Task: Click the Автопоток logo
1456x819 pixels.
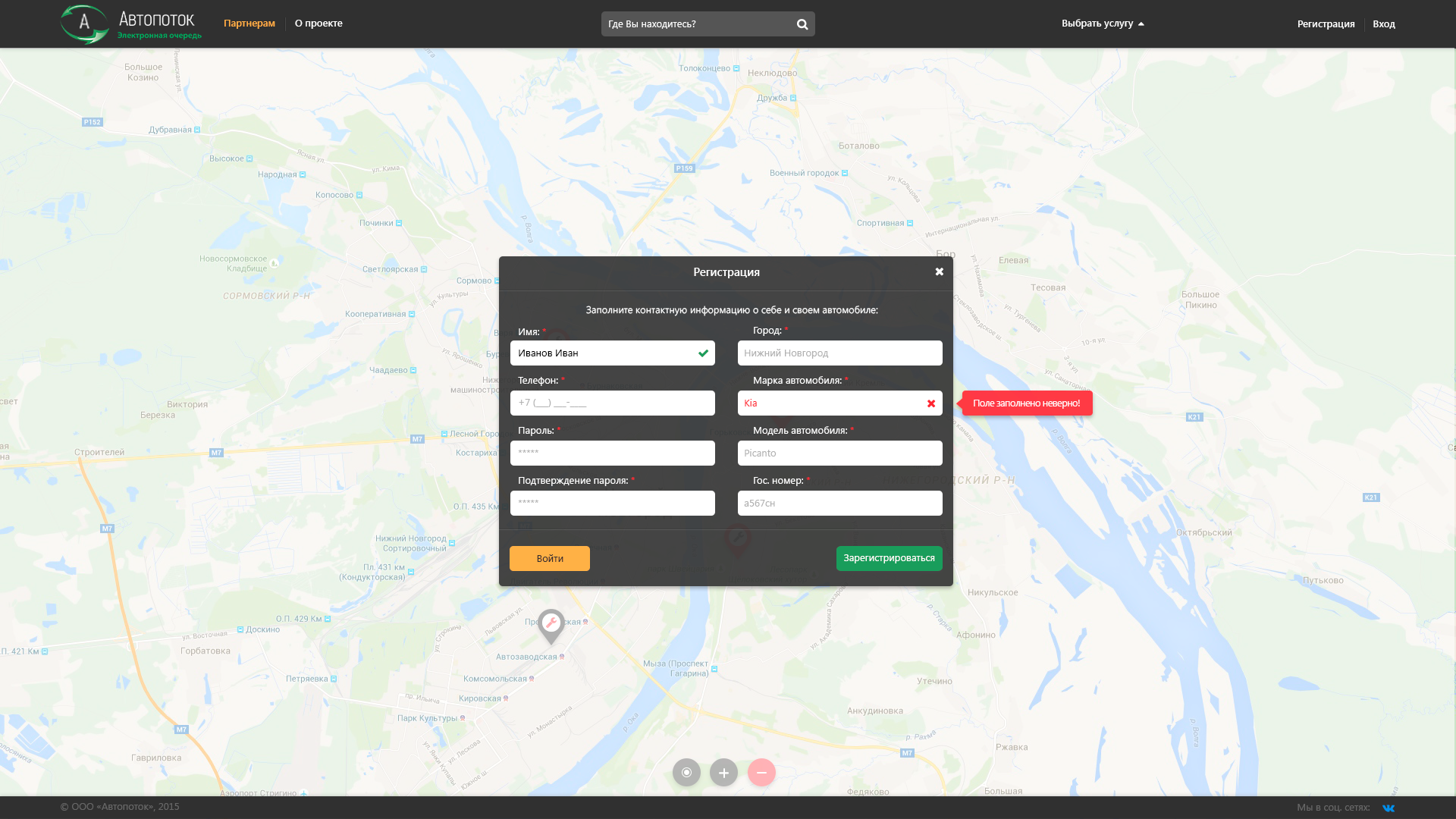Action: point(130,24)
